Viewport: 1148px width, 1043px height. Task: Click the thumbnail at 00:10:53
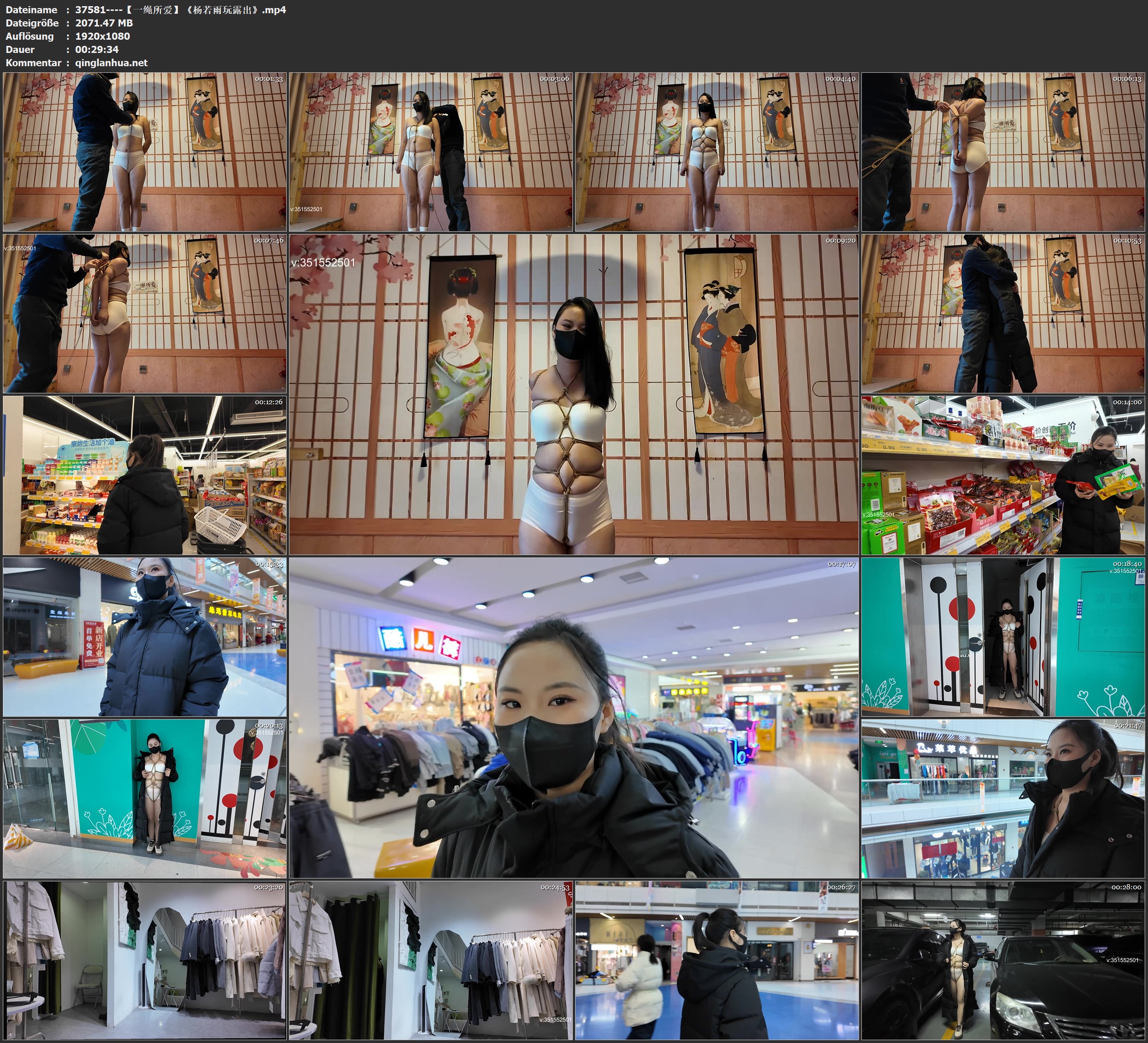(1003, 313)
